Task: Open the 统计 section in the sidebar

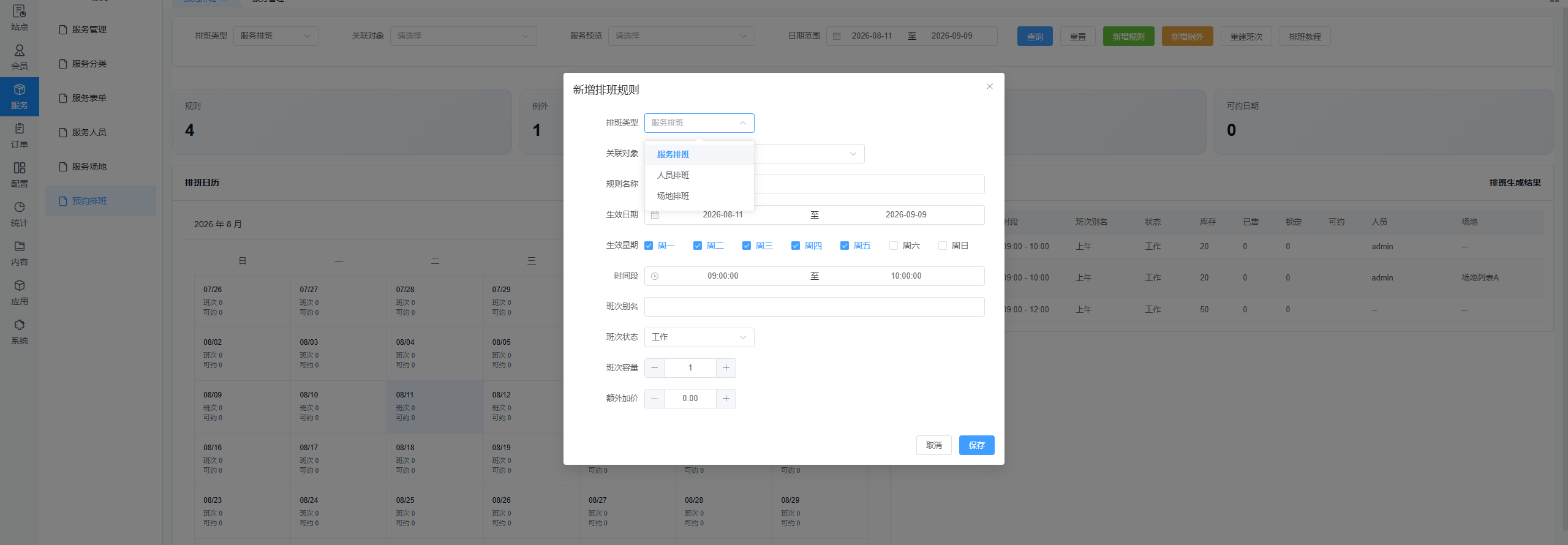Action: tap(20, 214)
